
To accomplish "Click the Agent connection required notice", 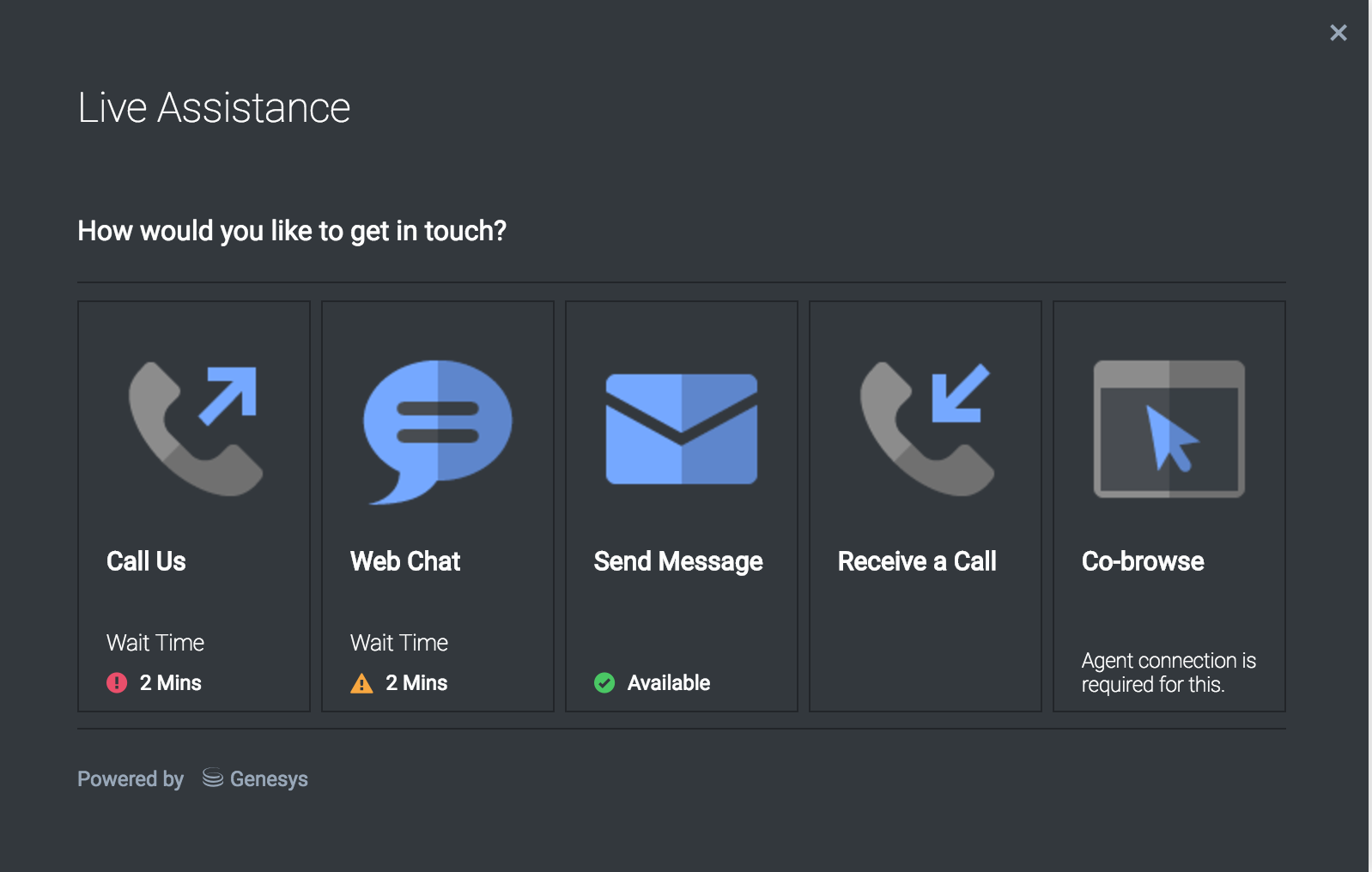I will [1168, 673].
